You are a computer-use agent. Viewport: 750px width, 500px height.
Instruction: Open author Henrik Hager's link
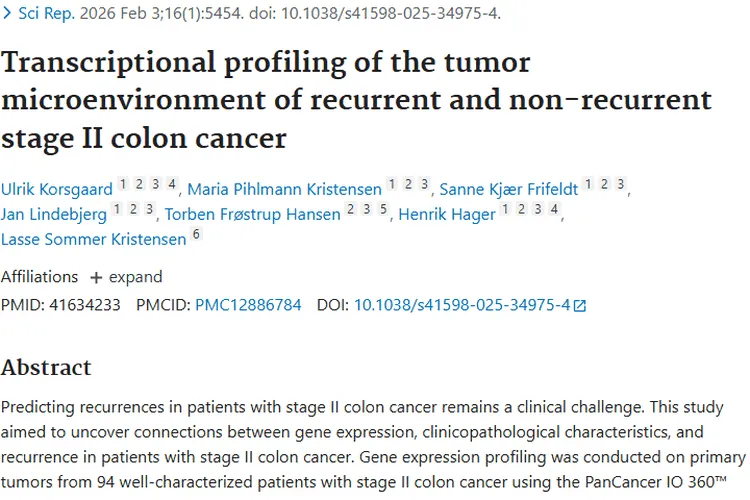pos(447,213)
